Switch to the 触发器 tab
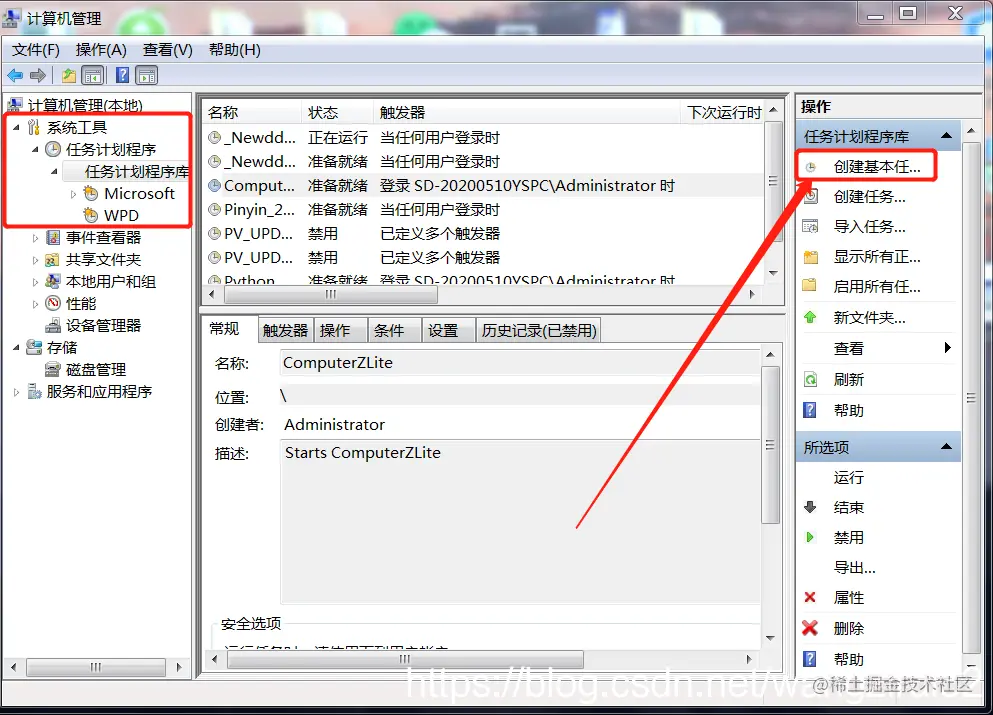This screenshot has height=715, width=993. coord(283,329)
